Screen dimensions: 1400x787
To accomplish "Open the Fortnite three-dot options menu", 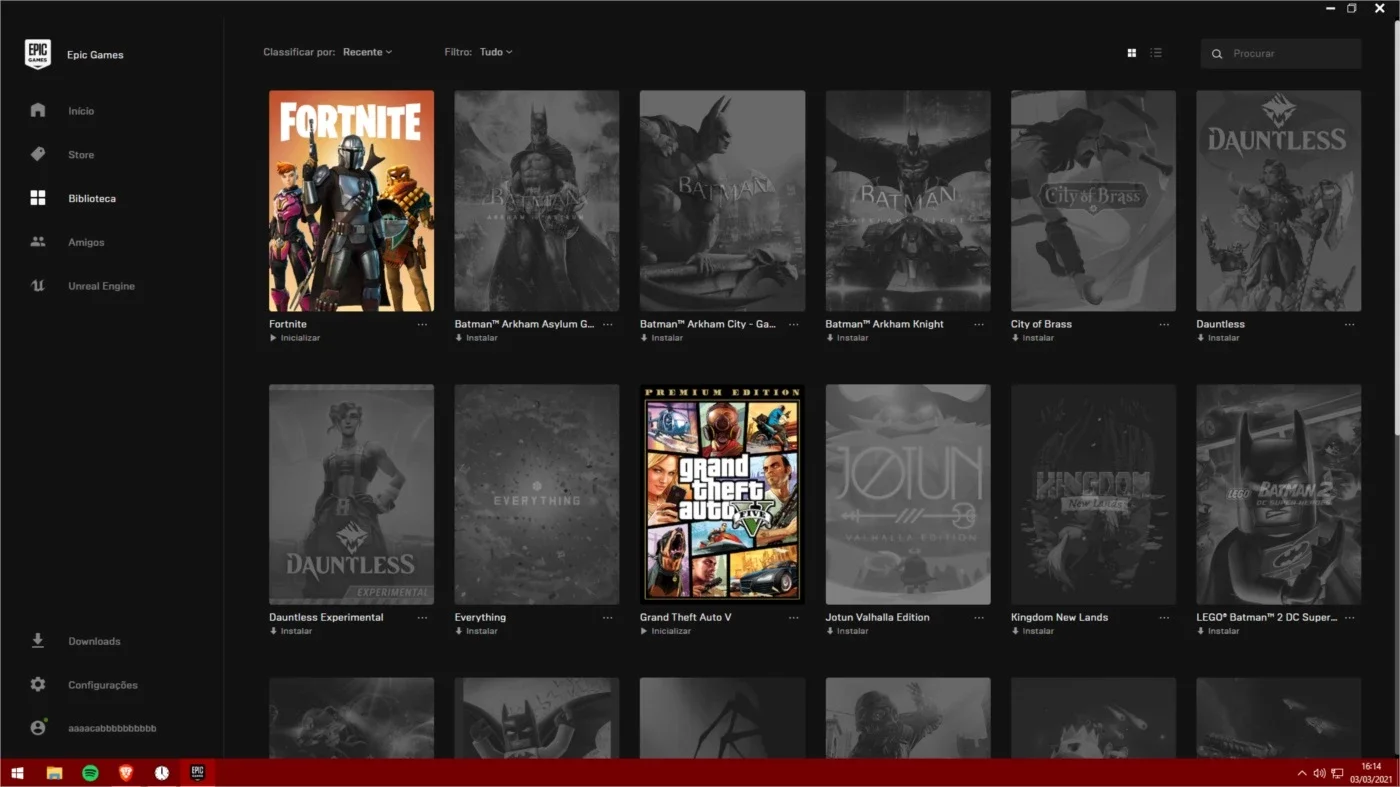I will (x=422, y=325).
